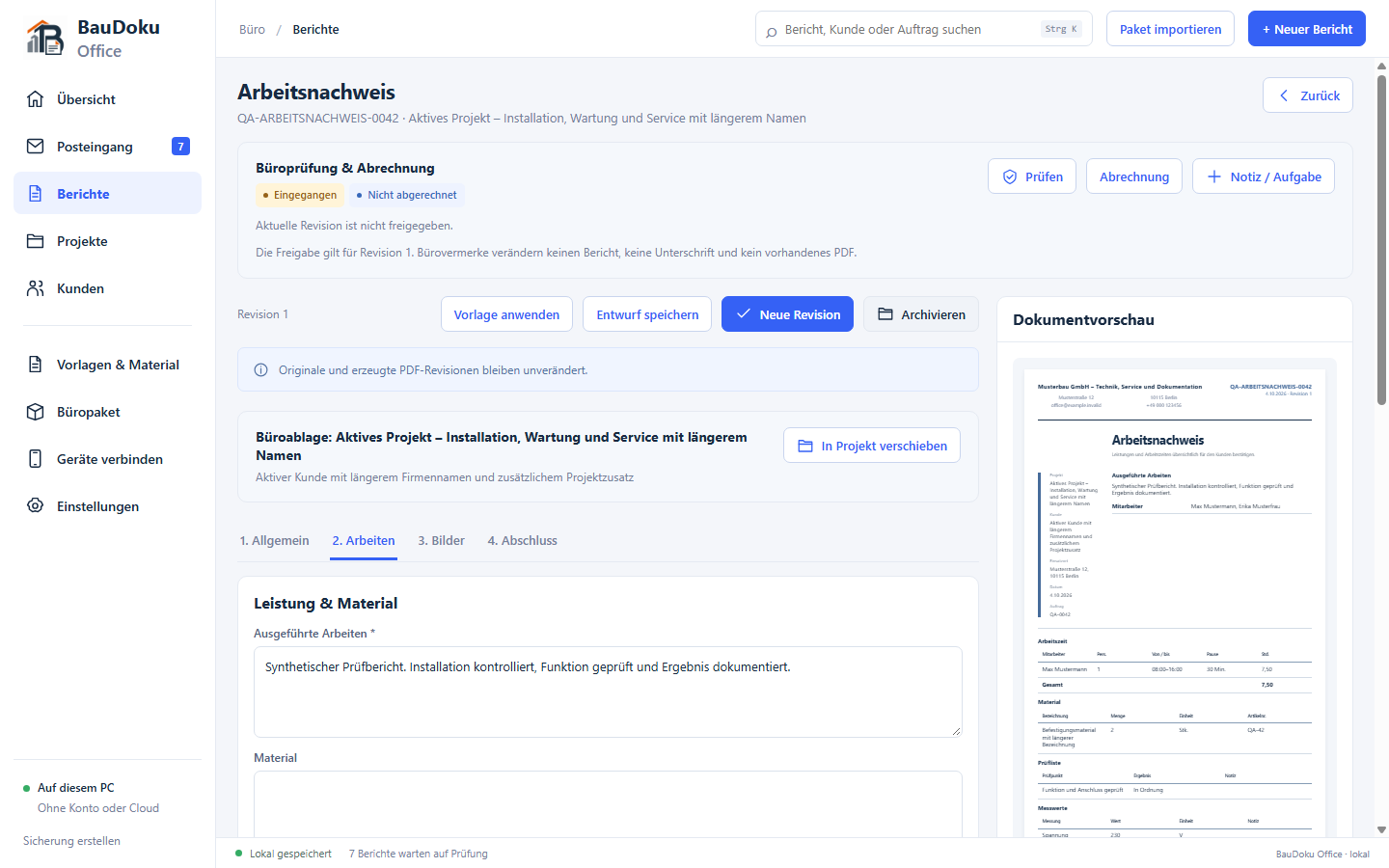Focus the Bericht, Kunde oder Auftrag search field
The height and width of the screenshot is (868, 1389).
pos(924,29)
